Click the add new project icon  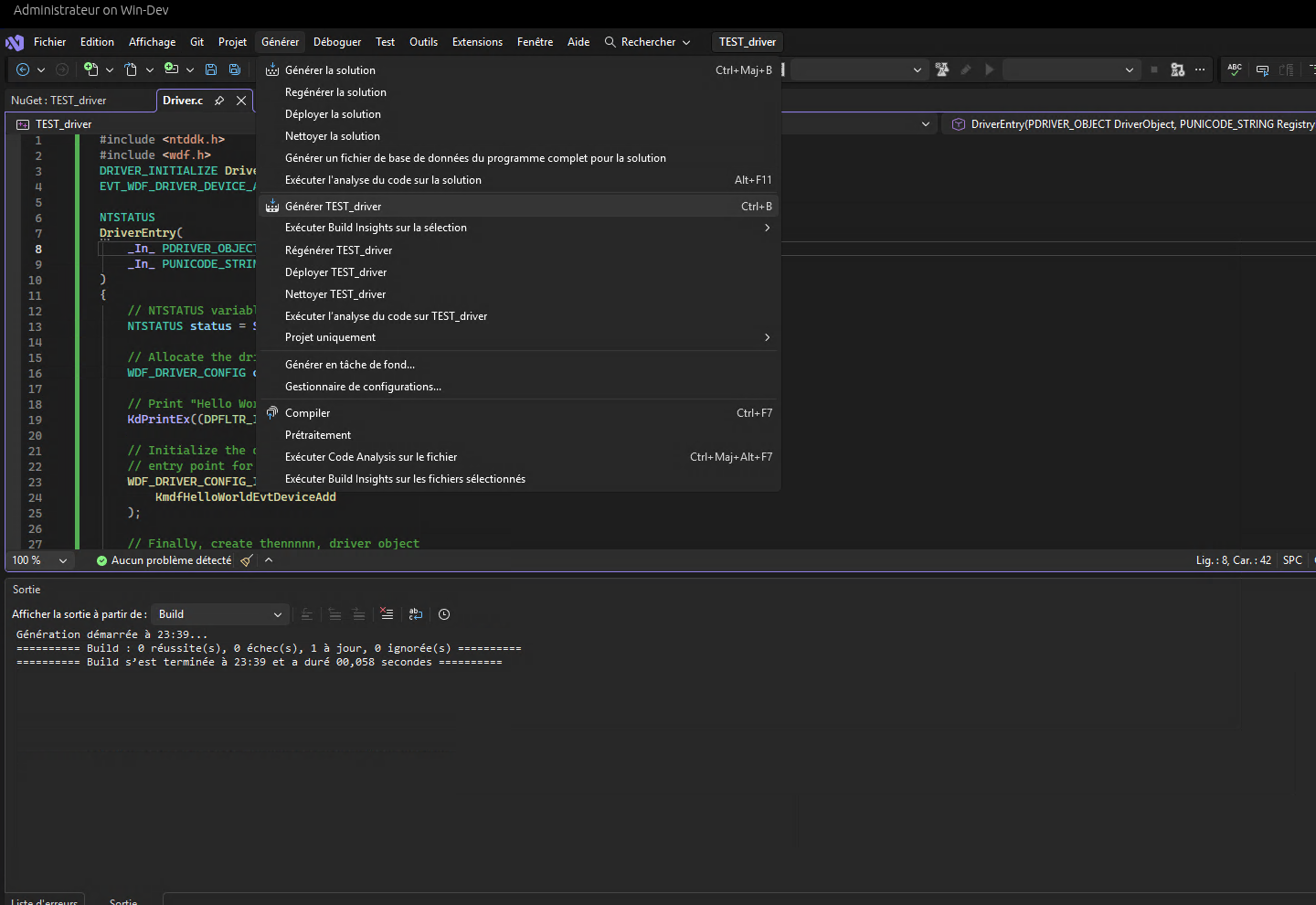point(171,69)
